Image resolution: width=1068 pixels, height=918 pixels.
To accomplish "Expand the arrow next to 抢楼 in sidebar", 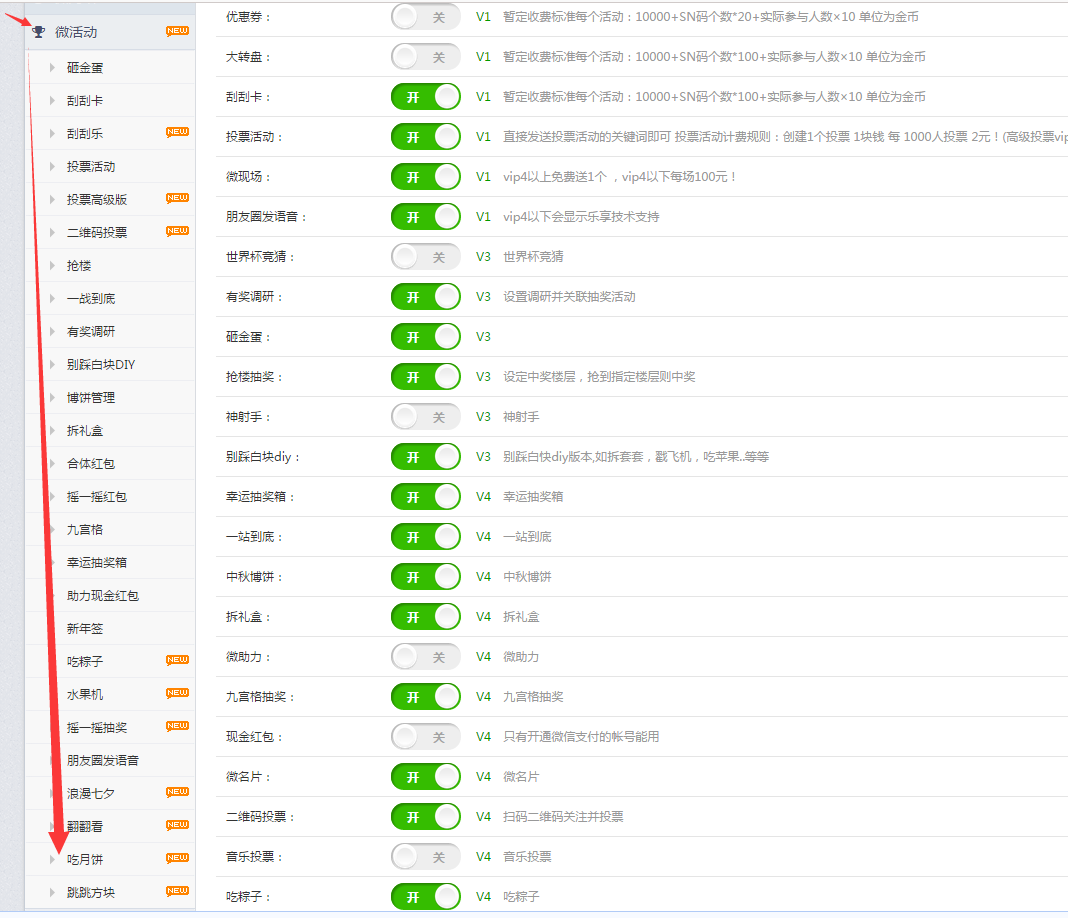I will pyautogui.click(x=52, y=266).
